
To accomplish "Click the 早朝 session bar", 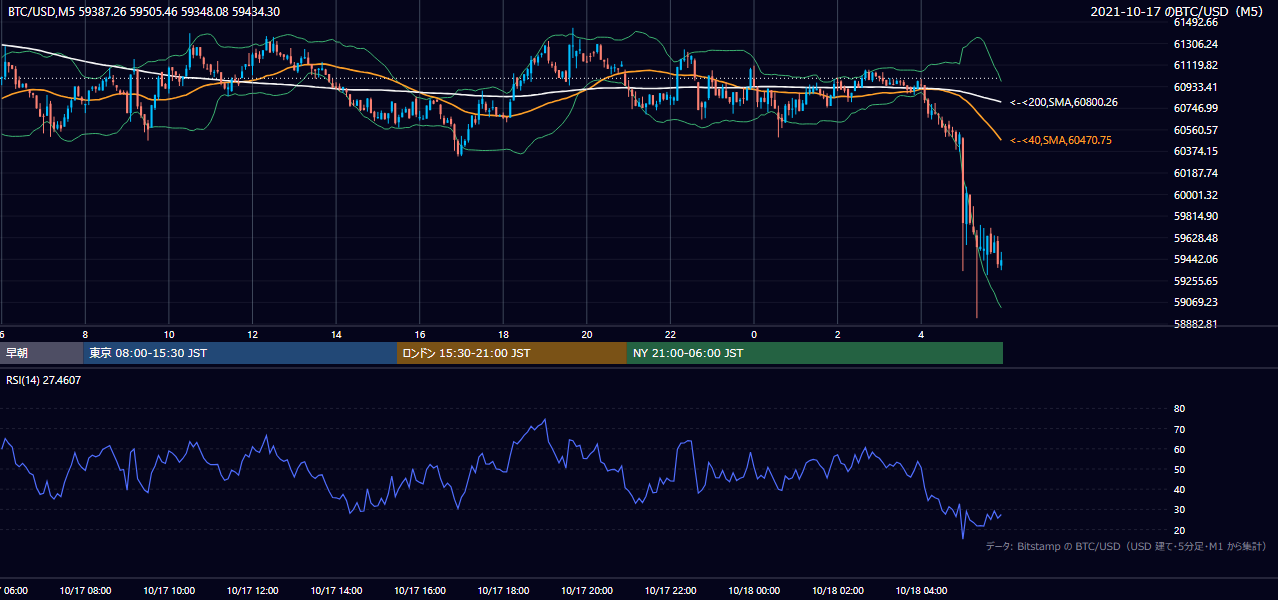I will (x=42, y=353).
